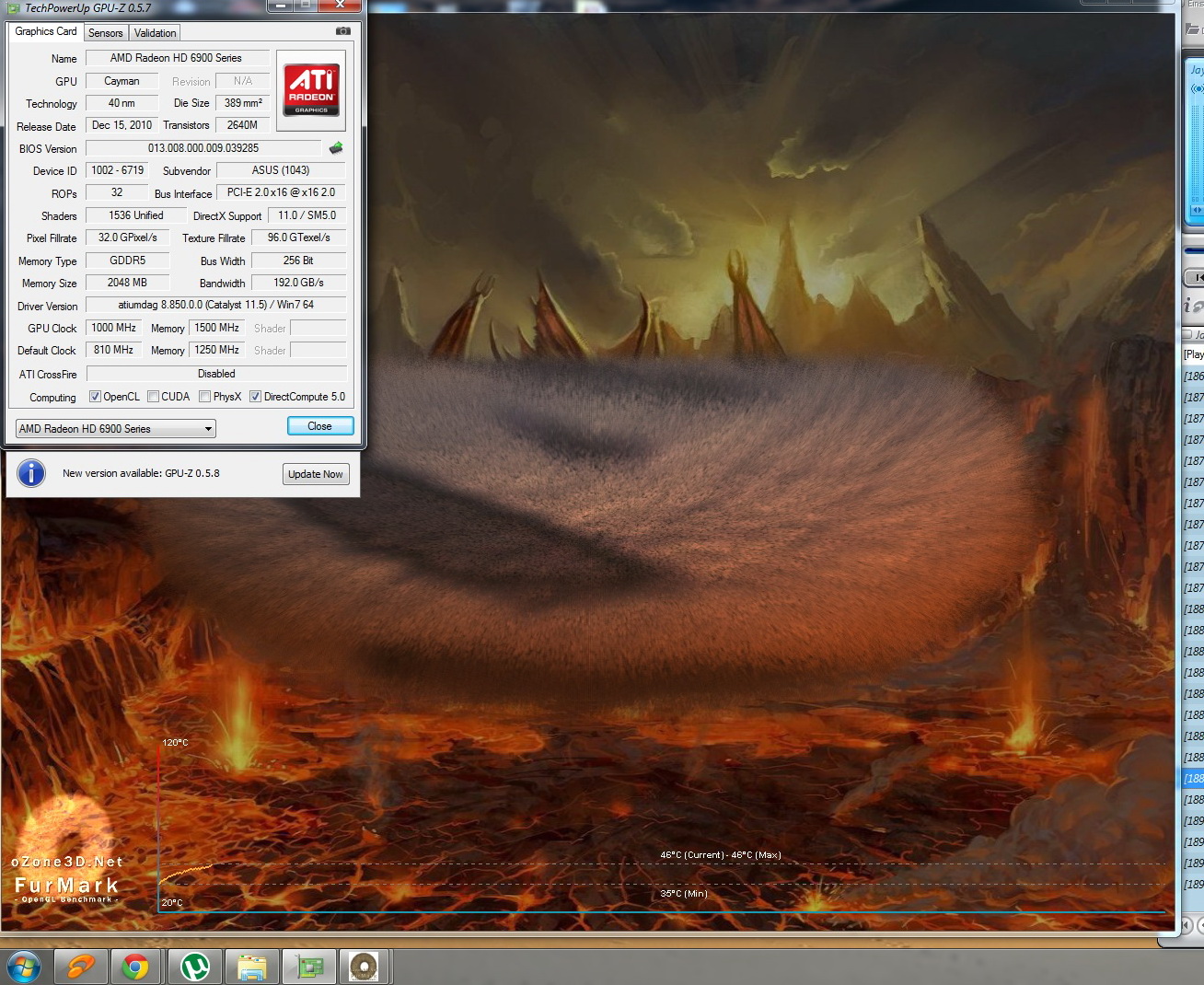Click the GPU-Z title bar app icon
Image resolution: width=1204 pixels, height=985 pixels.
tap(14, 8)
